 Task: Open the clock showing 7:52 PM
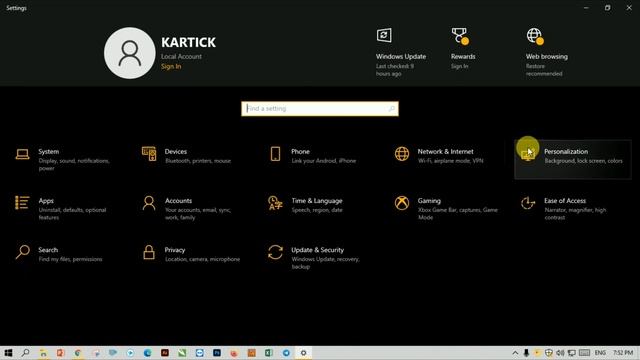tap(623, 353)
